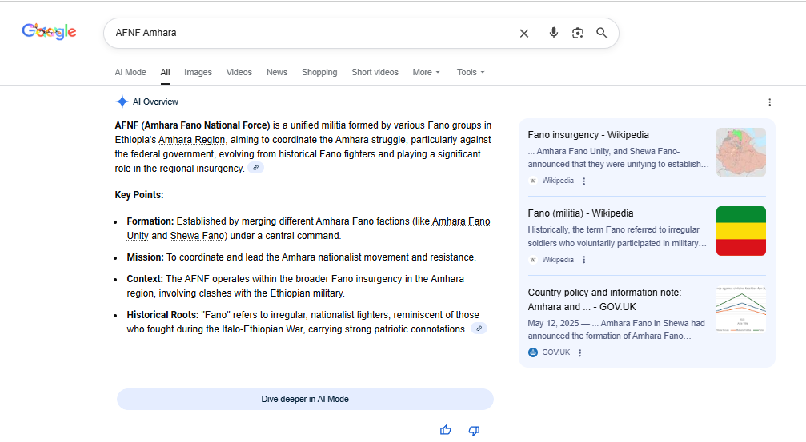Screen dimensions: 806x442
Task: Click the bold AFNF (Amhara Fano National Force) text
Action: [192, 125]
